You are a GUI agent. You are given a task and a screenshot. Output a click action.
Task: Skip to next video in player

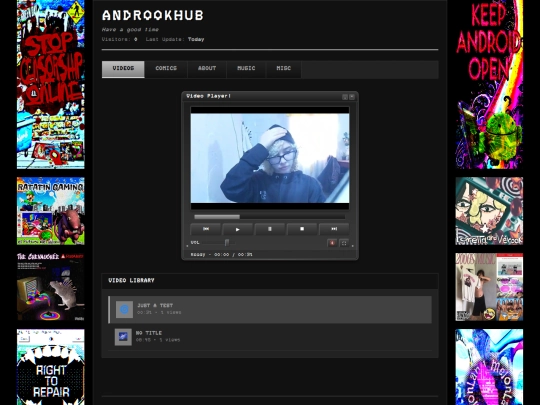[334, 229]
